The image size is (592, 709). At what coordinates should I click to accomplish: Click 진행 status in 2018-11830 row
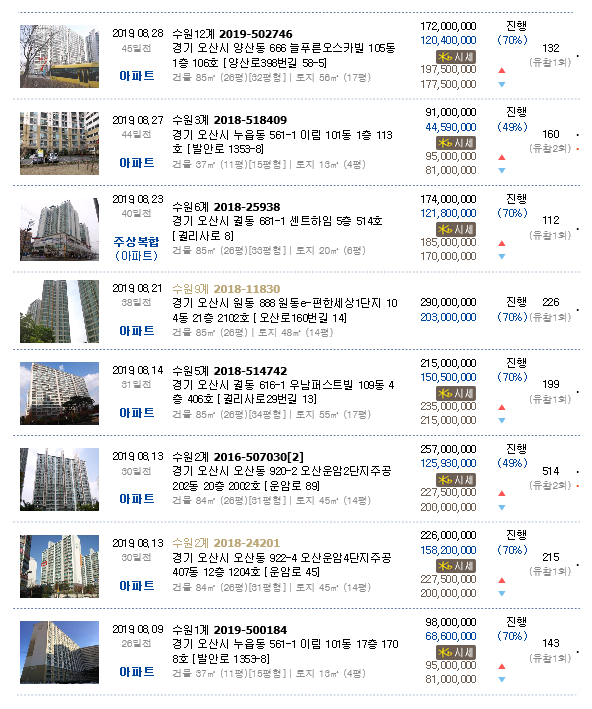pyautogui.click(x=516, y=301)
